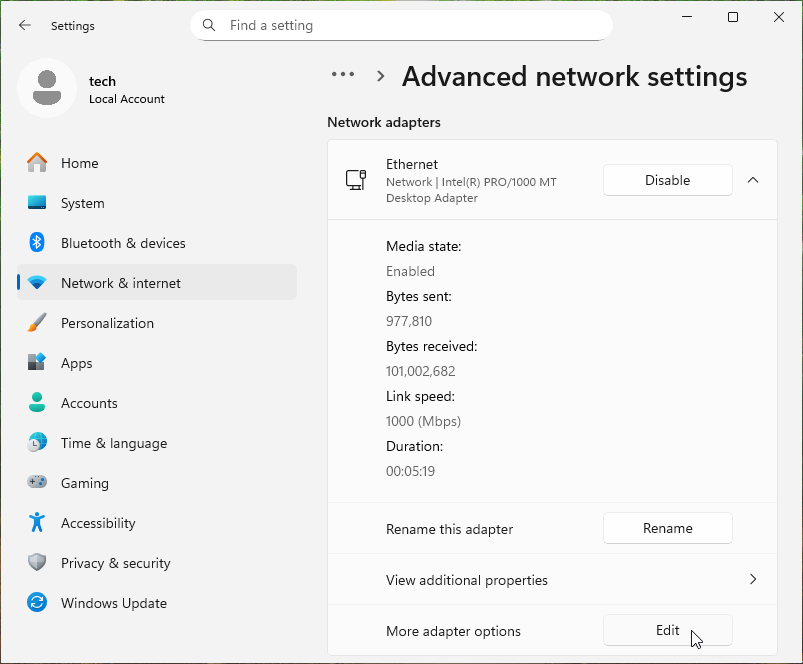The width and height of the screenshot is (803, 664).
Task: Open breadcrumb ellipsis menu
Action: coord(343,75)
